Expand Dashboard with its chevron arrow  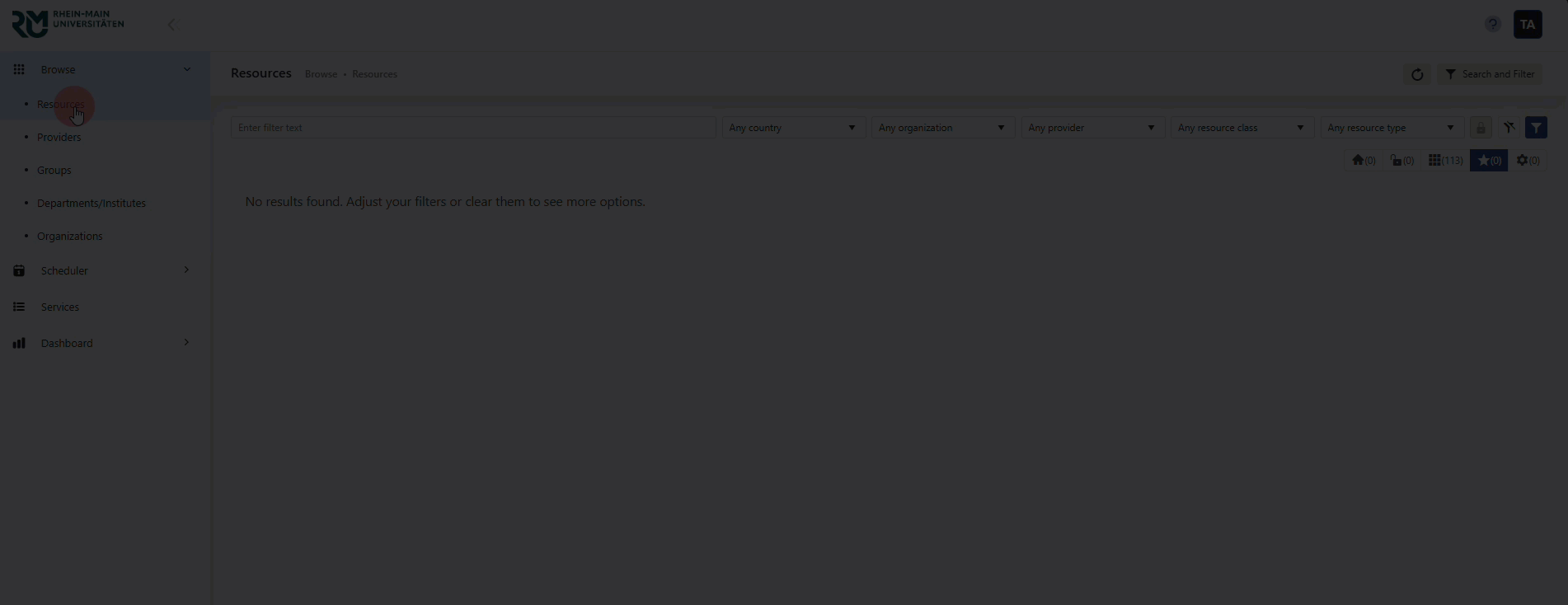(186, 342)
